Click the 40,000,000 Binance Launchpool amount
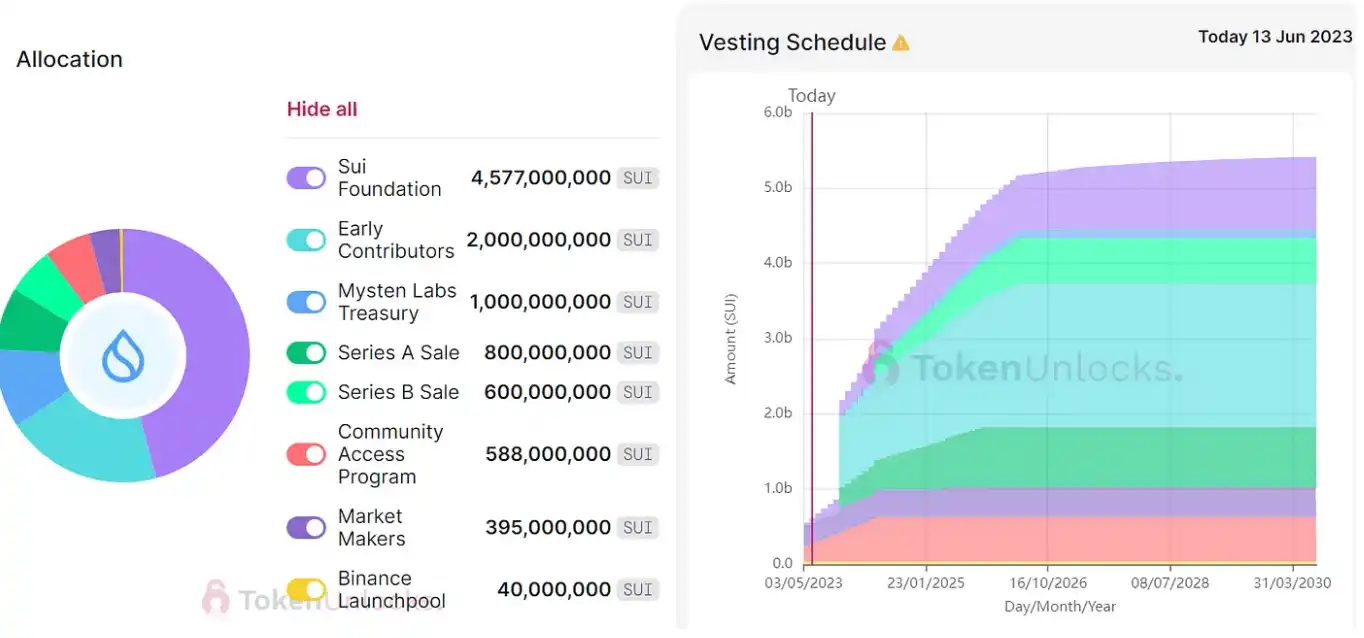This screenshot has height=638, width=1364. pyautogui.click(x=554, y=589)
